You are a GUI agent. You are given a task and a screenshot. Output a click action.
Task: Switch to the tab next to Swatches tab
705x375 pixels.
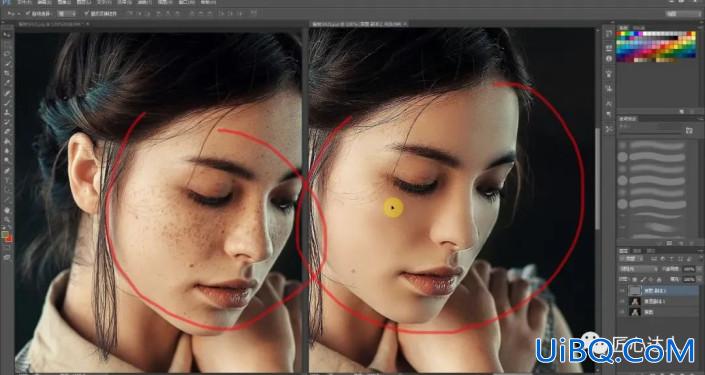click(x=638, y=28)
